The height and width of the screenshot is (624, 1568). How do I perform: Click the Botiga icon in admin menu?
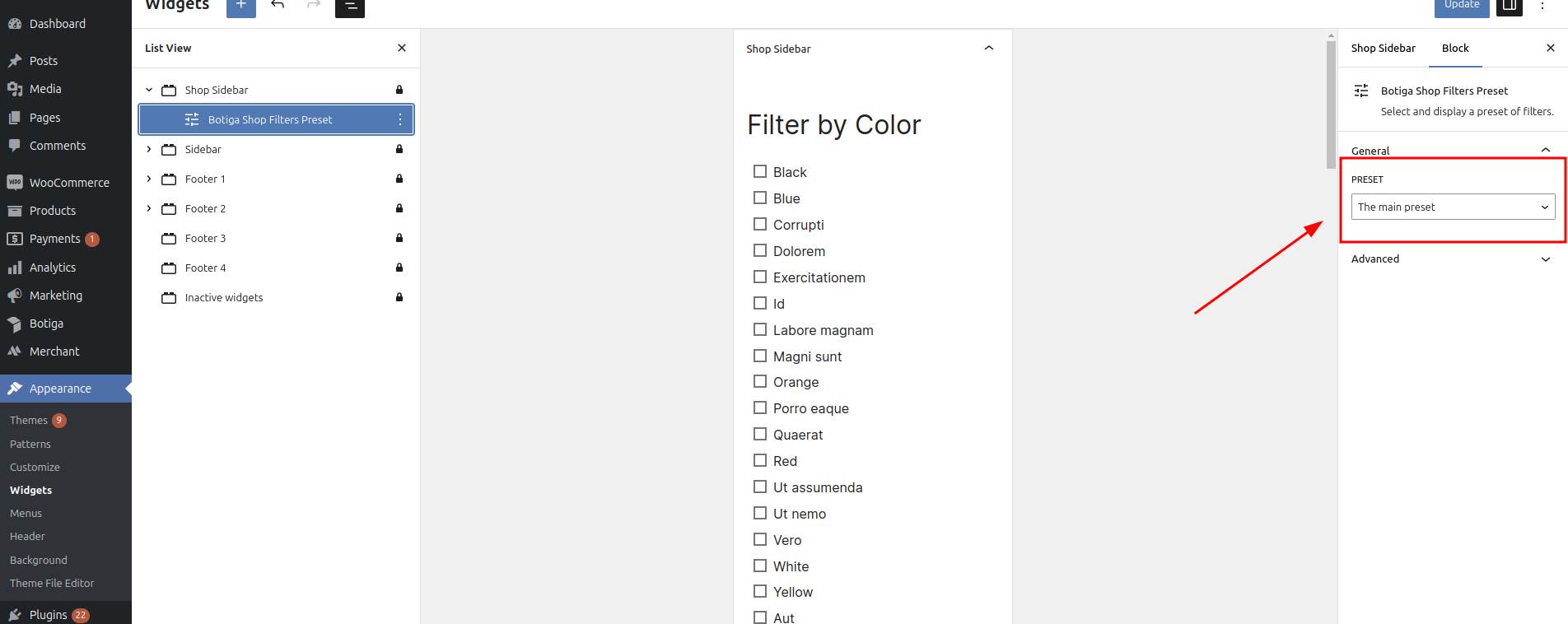click(15, 324)
